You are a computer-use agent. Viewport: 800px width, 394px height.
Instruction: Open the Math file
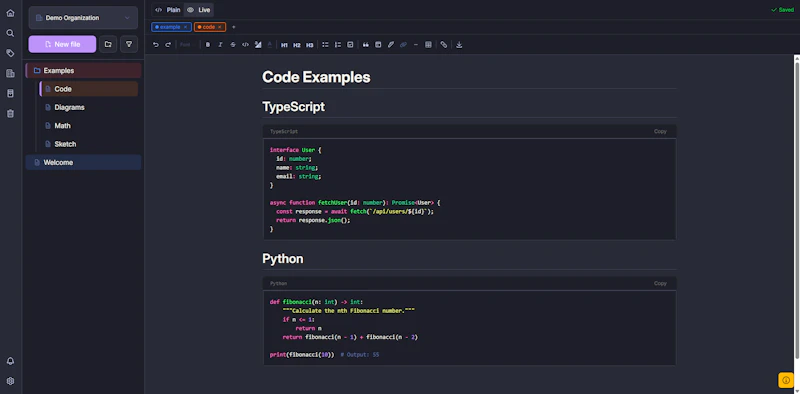click(89, 126)
